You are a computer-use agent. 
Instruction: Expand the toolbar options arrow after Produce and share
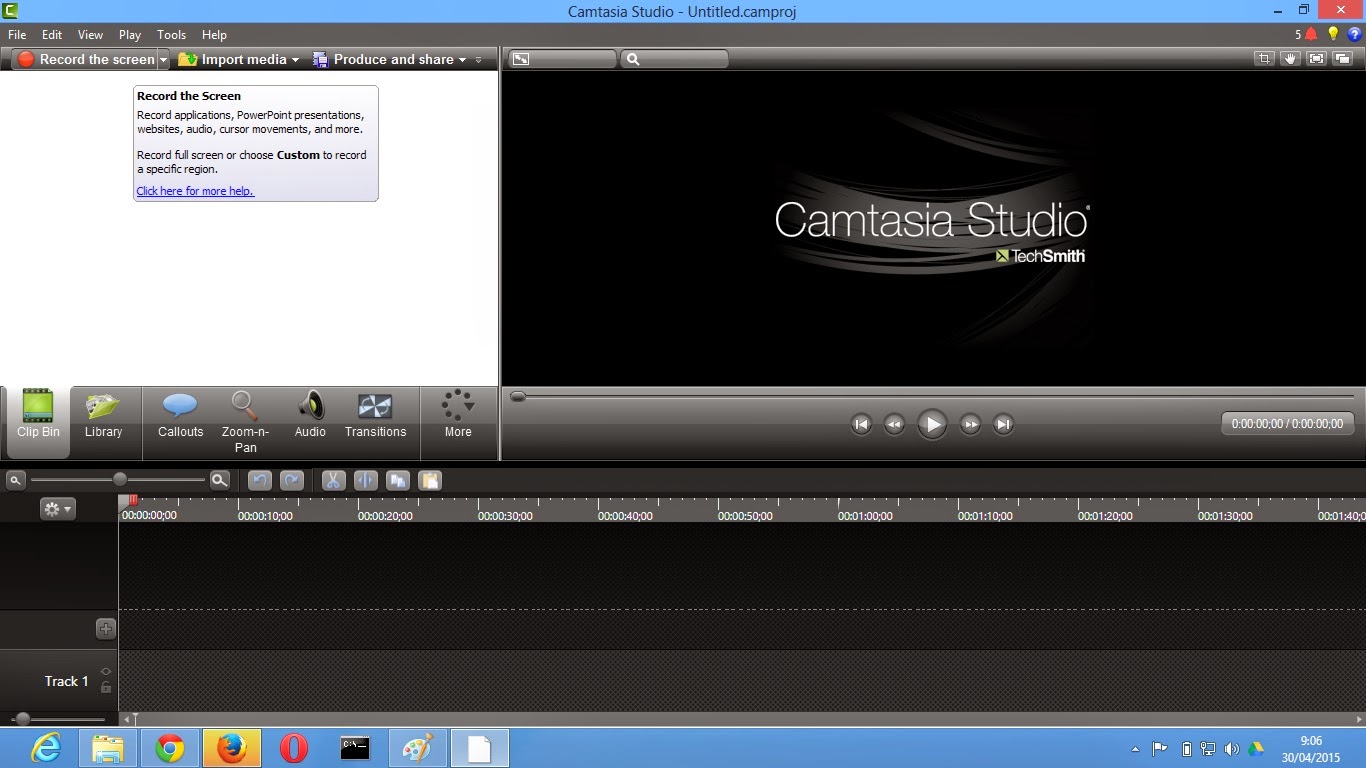478,60
